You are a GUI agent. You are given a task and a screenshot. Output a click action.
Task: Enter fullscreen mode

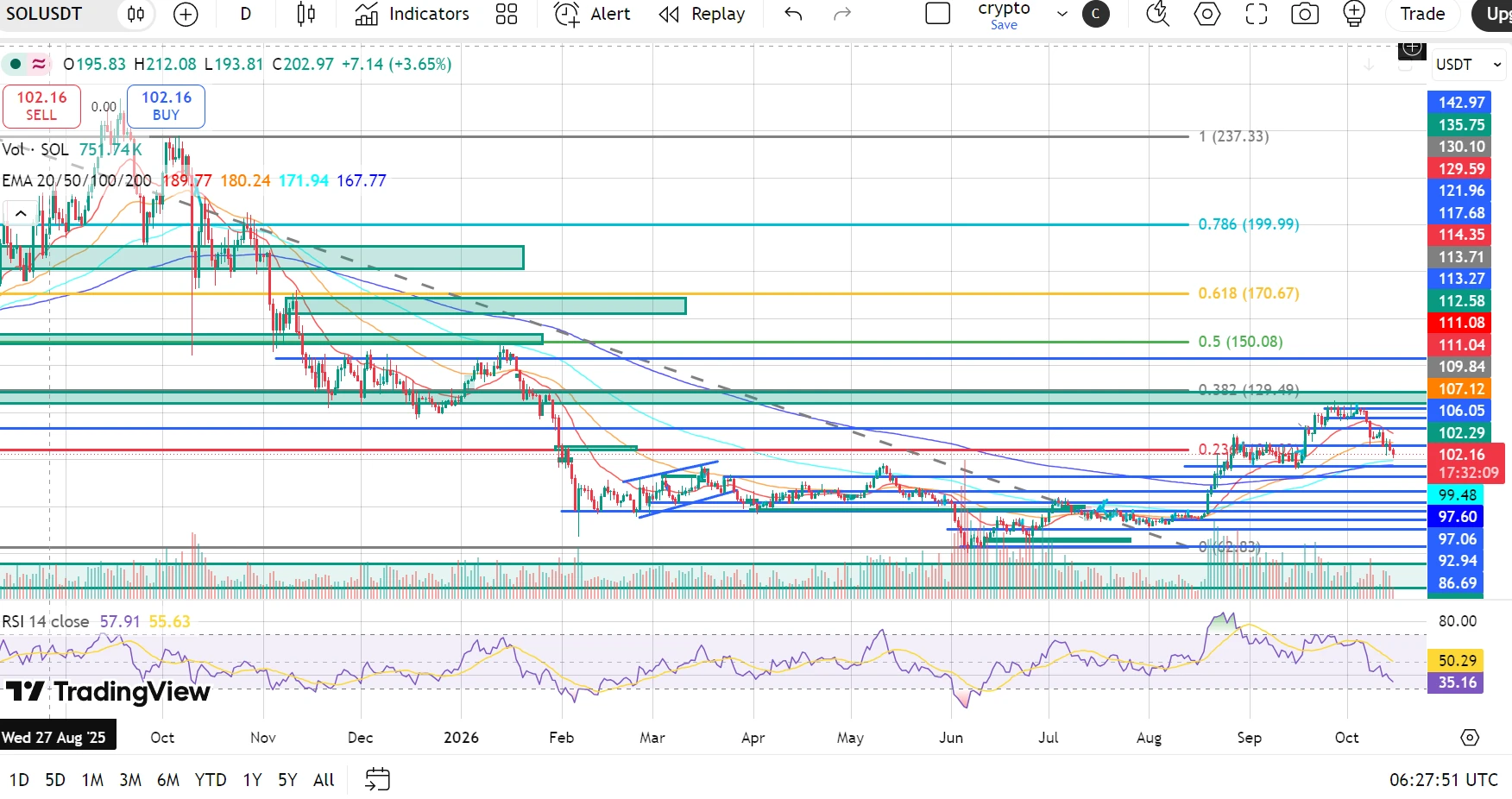[x=1257, y=14]
